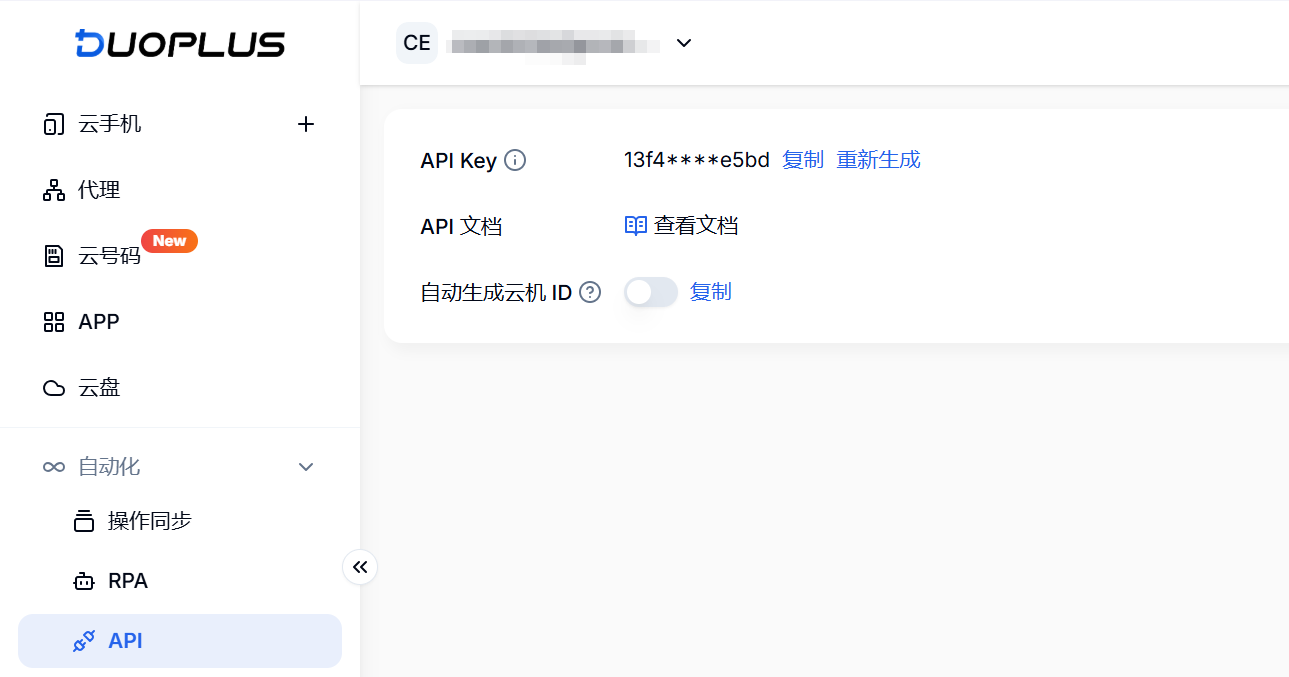Click the cloud number SIM icon

click(54, 256)
